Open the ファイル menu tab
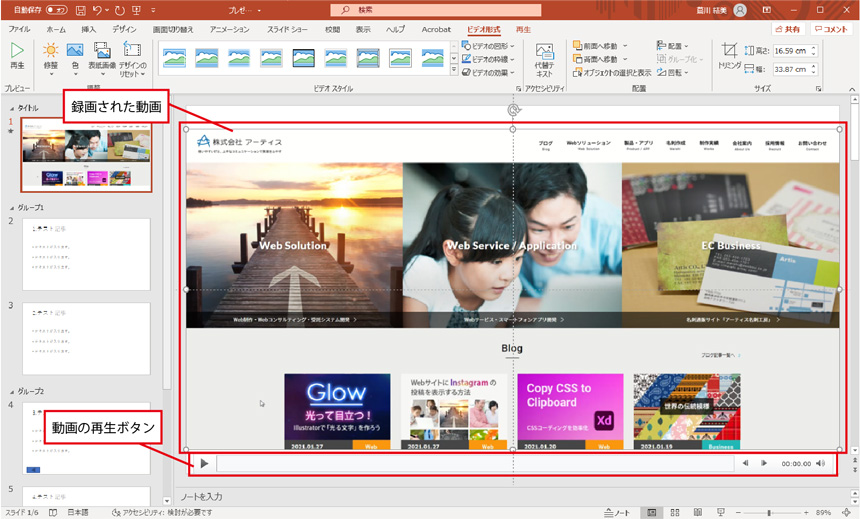Viewport: 860px width, 519px height. [19, 29]
